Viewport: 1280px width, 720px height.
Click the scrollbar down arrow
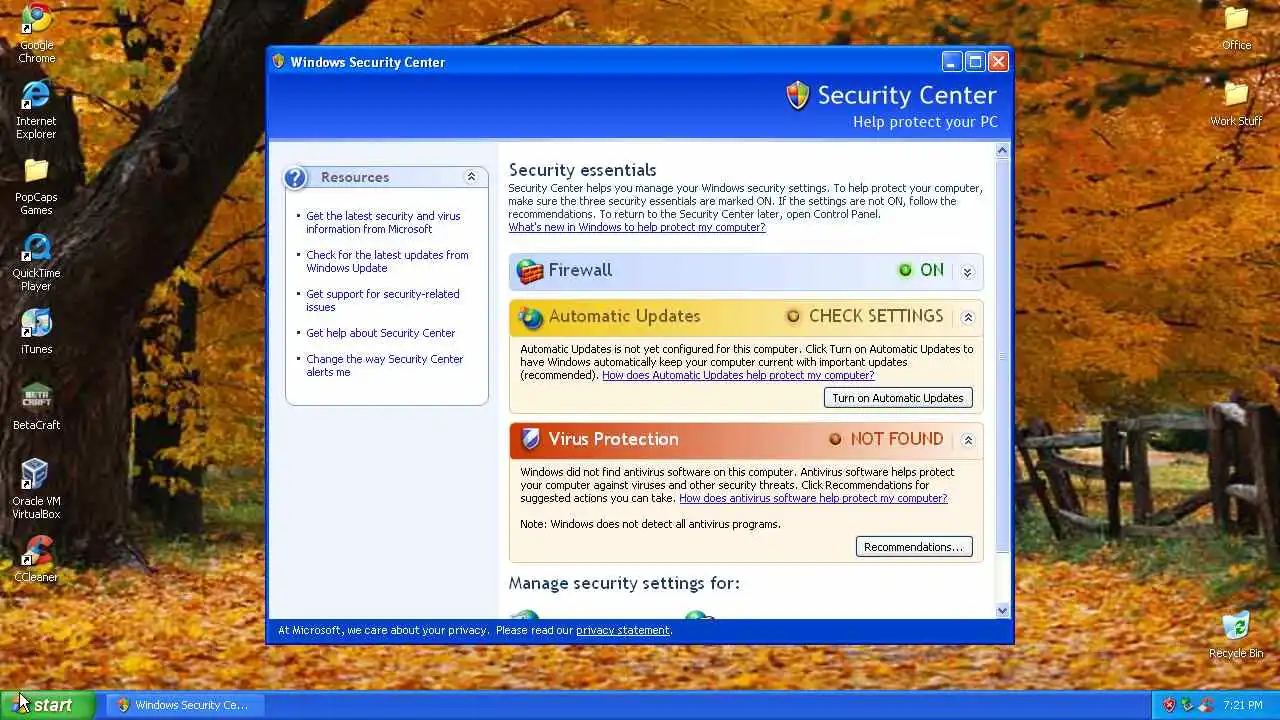[1003, 610]
